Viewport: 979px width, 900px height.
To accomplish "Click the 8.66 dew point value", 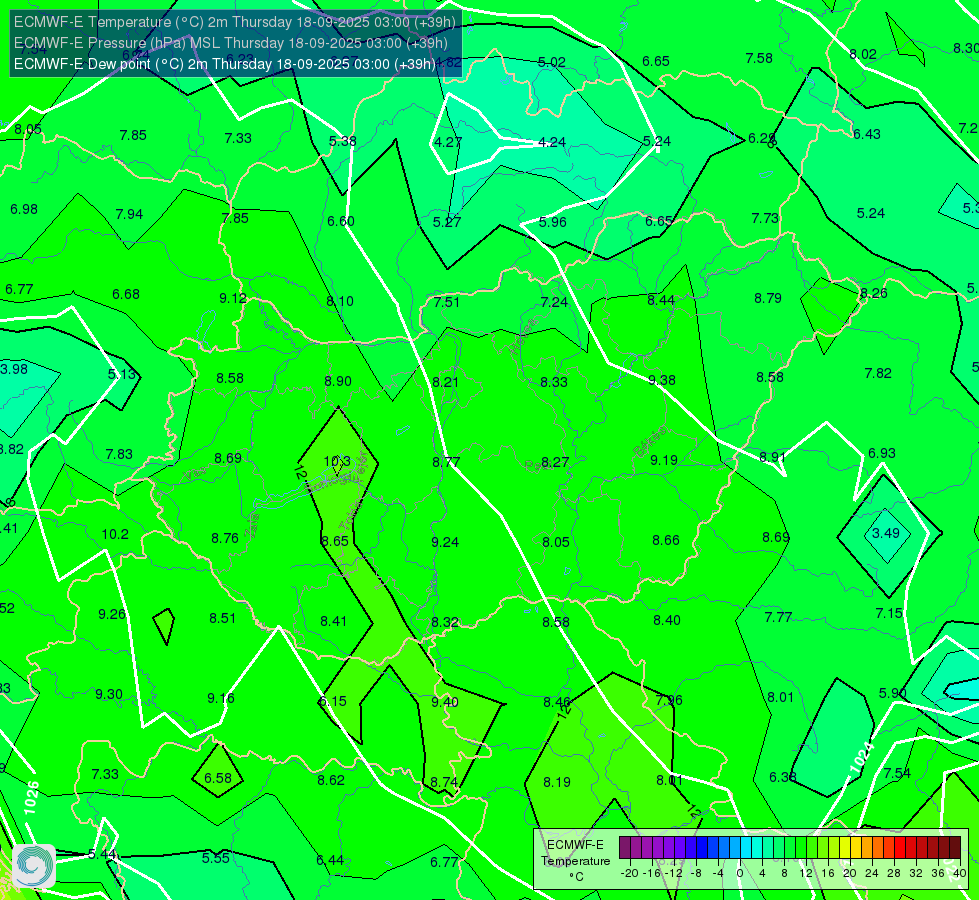I will (x=666, y=540).
